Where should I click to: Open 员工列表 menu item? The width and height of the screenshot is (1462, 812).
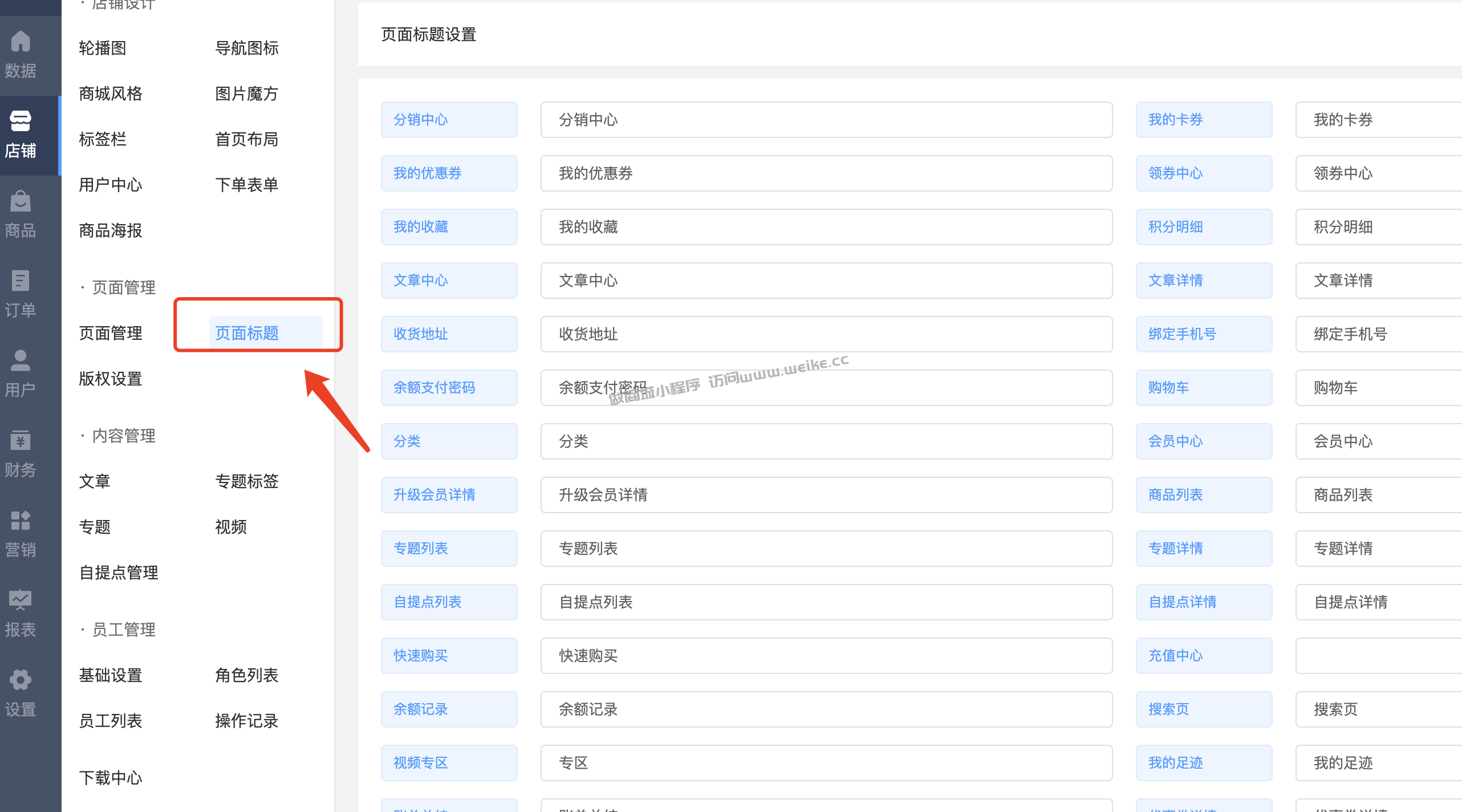pyautogui.click(x=111, y=721)
